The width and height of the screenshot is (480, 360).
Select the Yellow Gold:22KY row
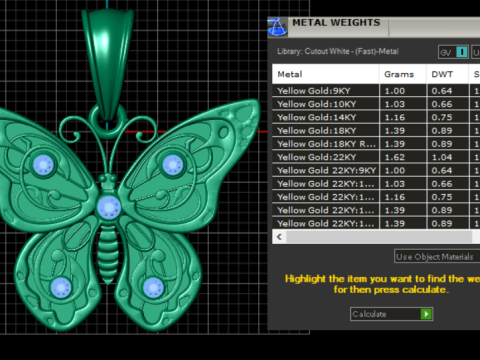click(376, 157)
